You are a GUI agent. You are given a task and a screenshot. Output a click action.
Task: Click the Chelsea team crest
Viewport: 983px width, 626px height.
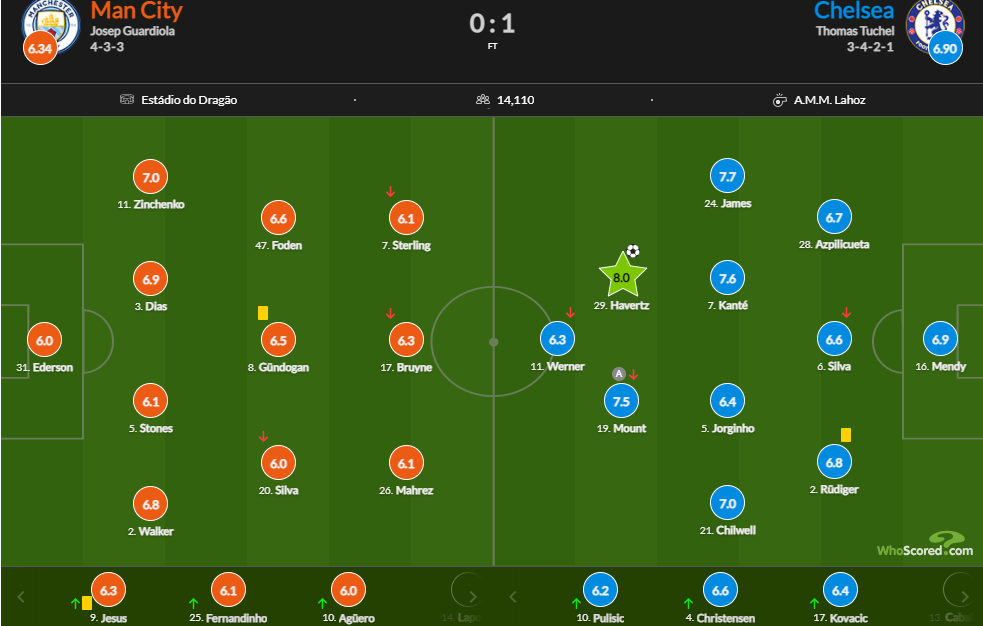[934, 24]
